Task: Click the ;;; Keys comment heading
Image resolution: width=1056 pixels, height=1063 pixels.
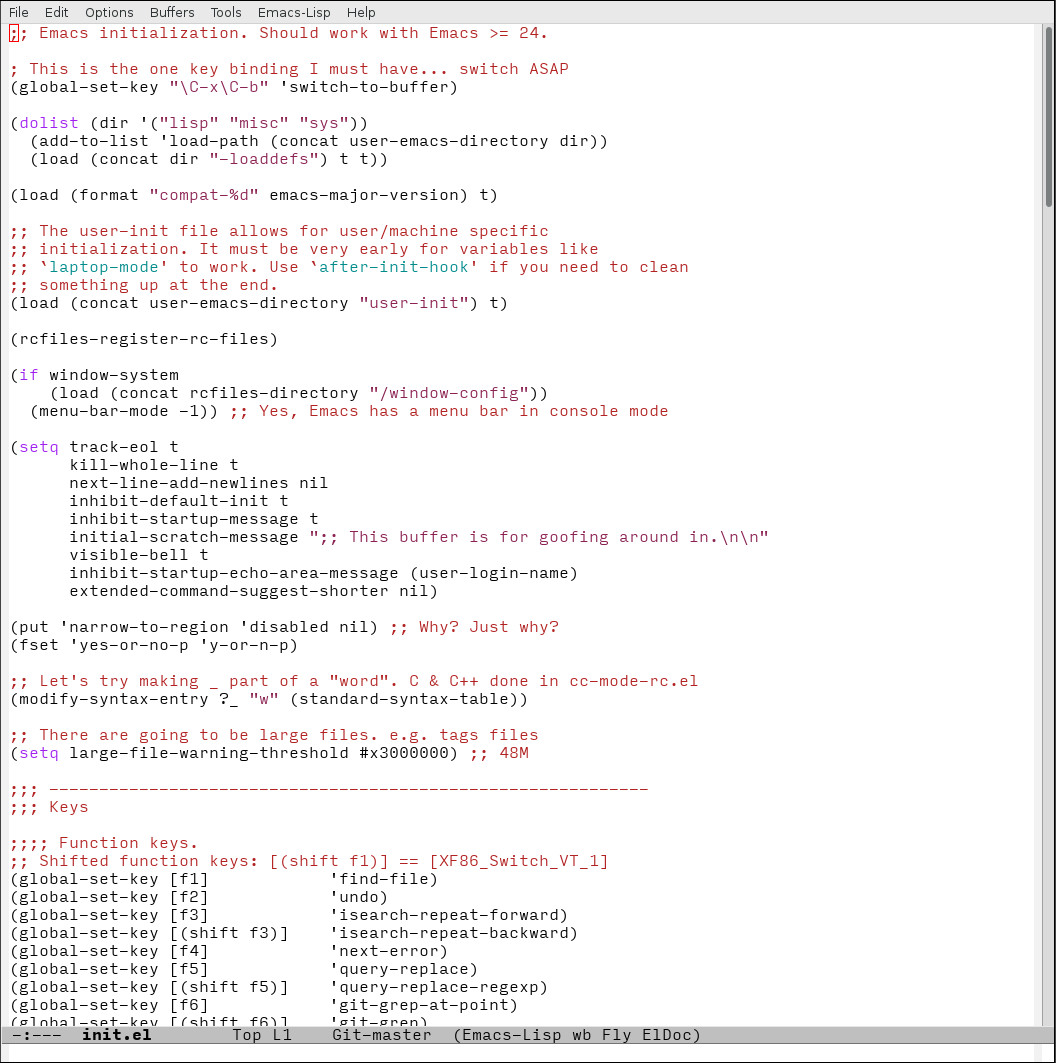Action: point(49,807)
